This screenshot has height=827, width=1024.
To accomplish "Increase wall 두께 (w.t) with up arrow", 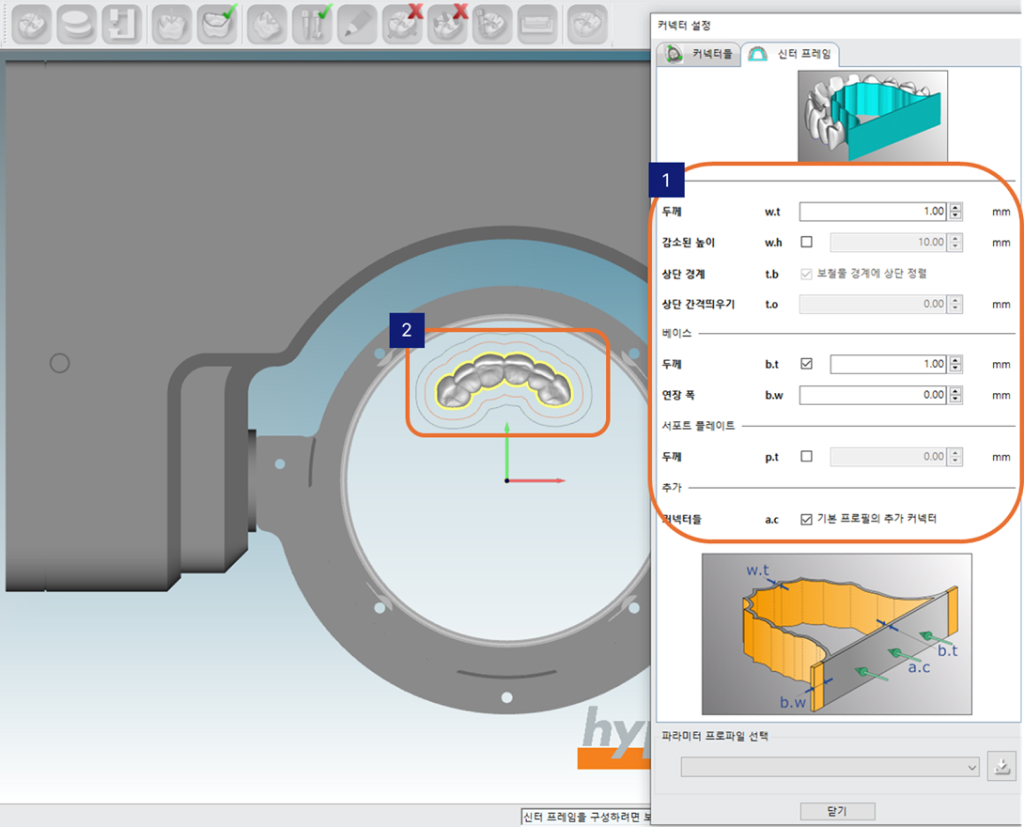I will 956,207.
